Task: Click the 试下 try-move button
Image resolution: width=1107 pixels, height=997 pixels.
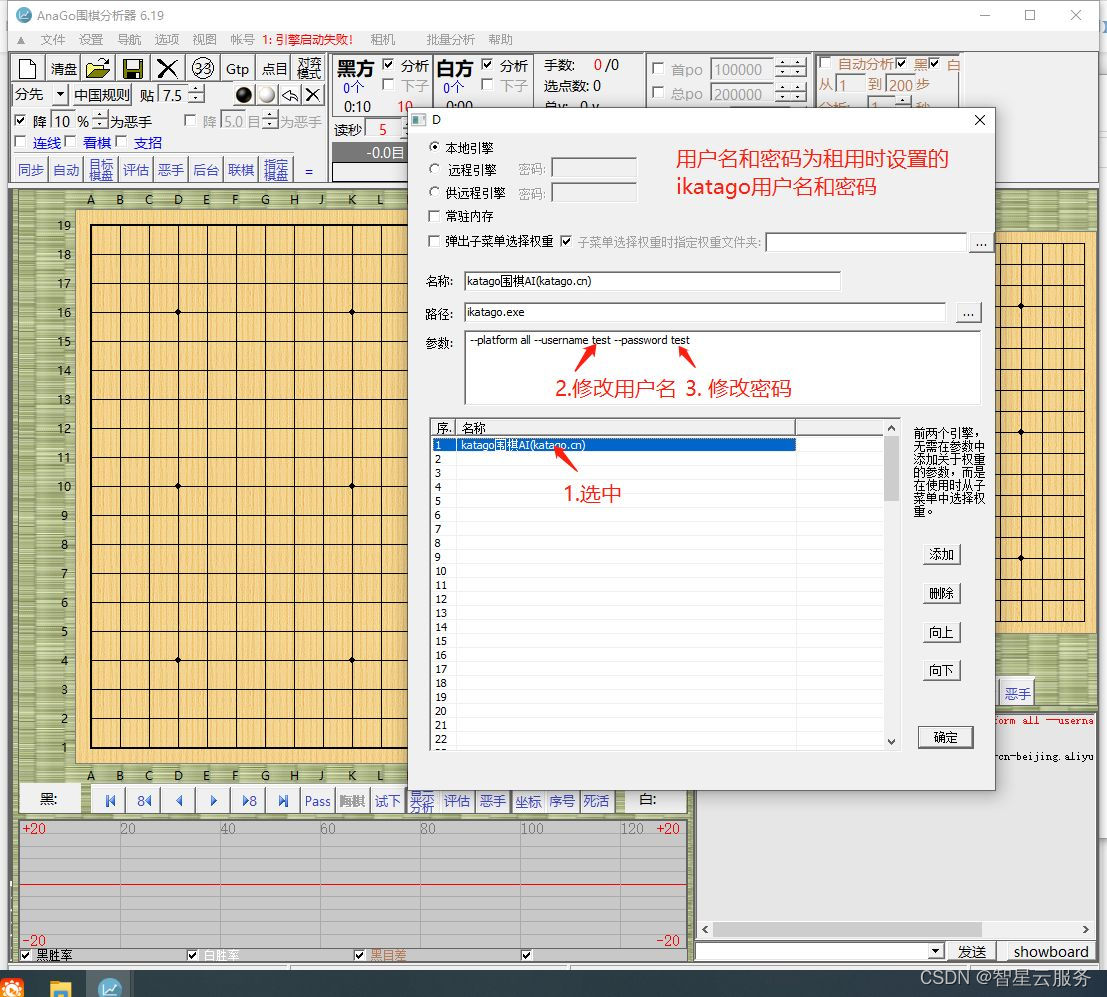Action: [387, 801]
